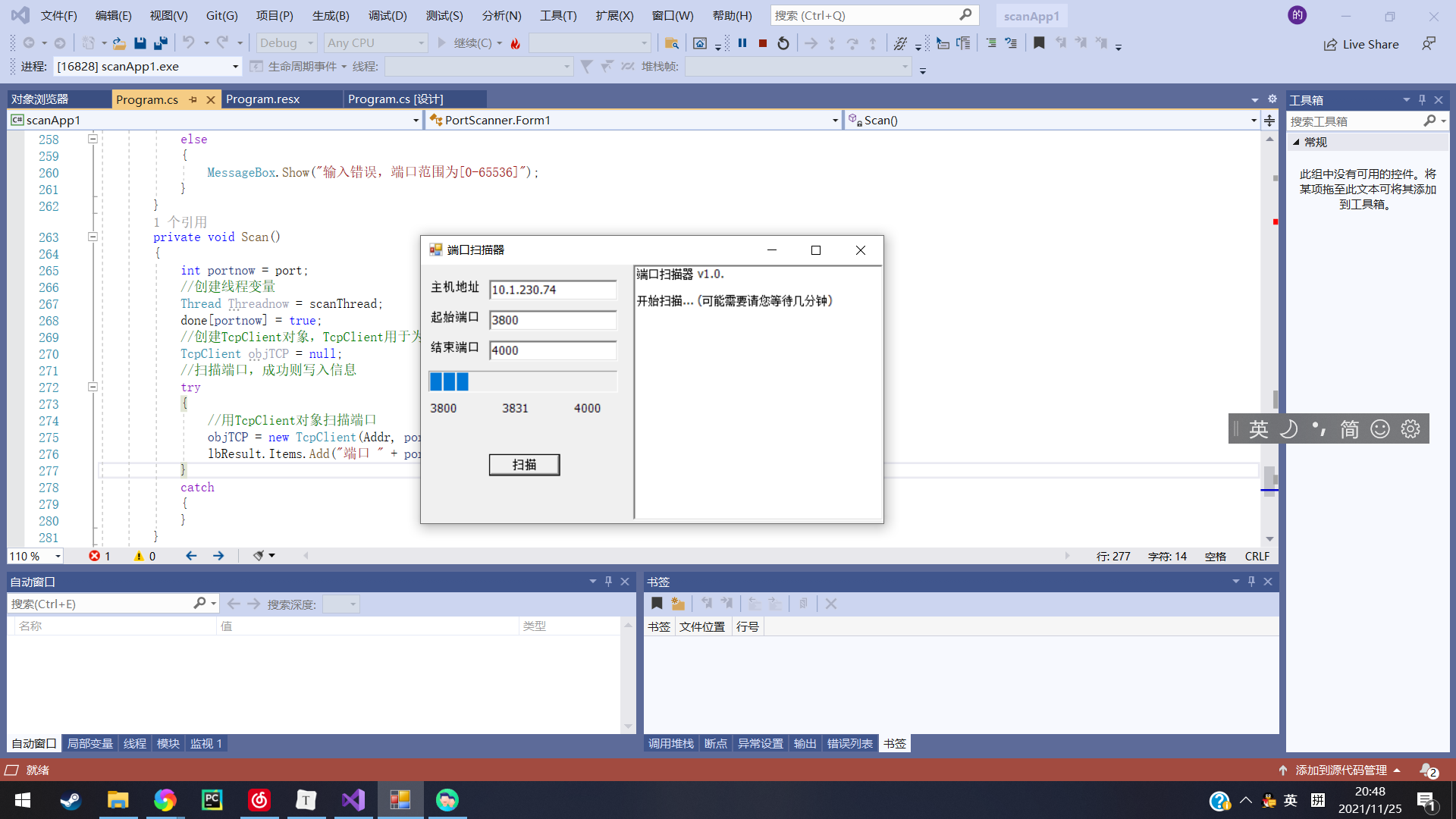This screenshot has height=819, width=1456.
Task: Click the settings gear in document tab well
Action: [1272, 99]
